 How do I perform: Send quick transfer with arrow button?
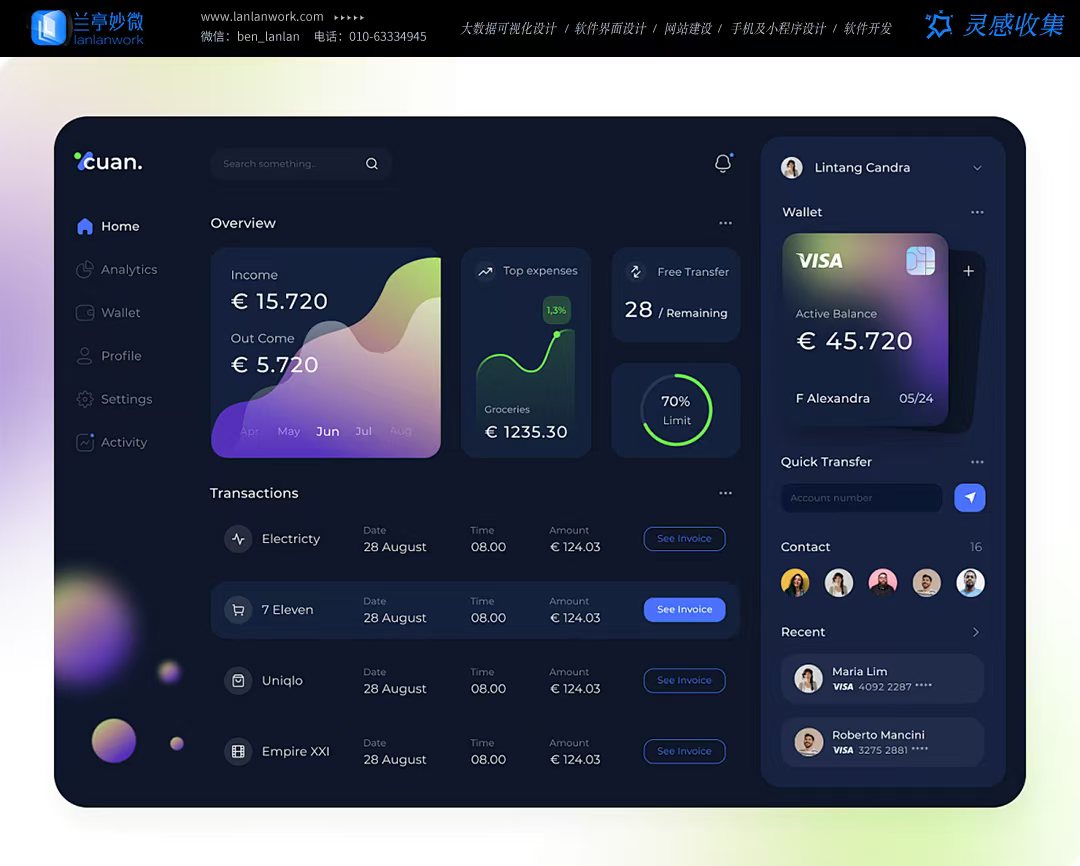(969, 498)
